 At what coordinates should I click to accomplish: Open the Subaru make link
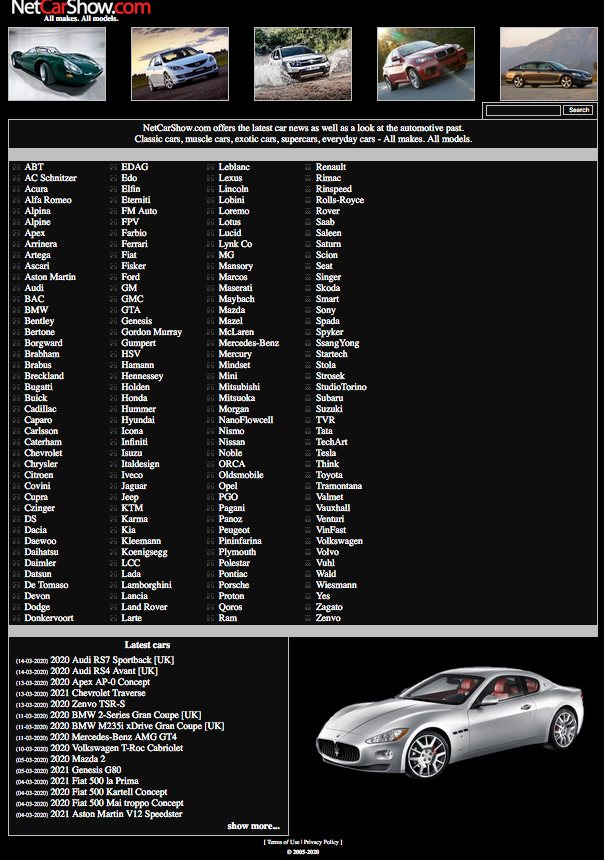(329, 398)
